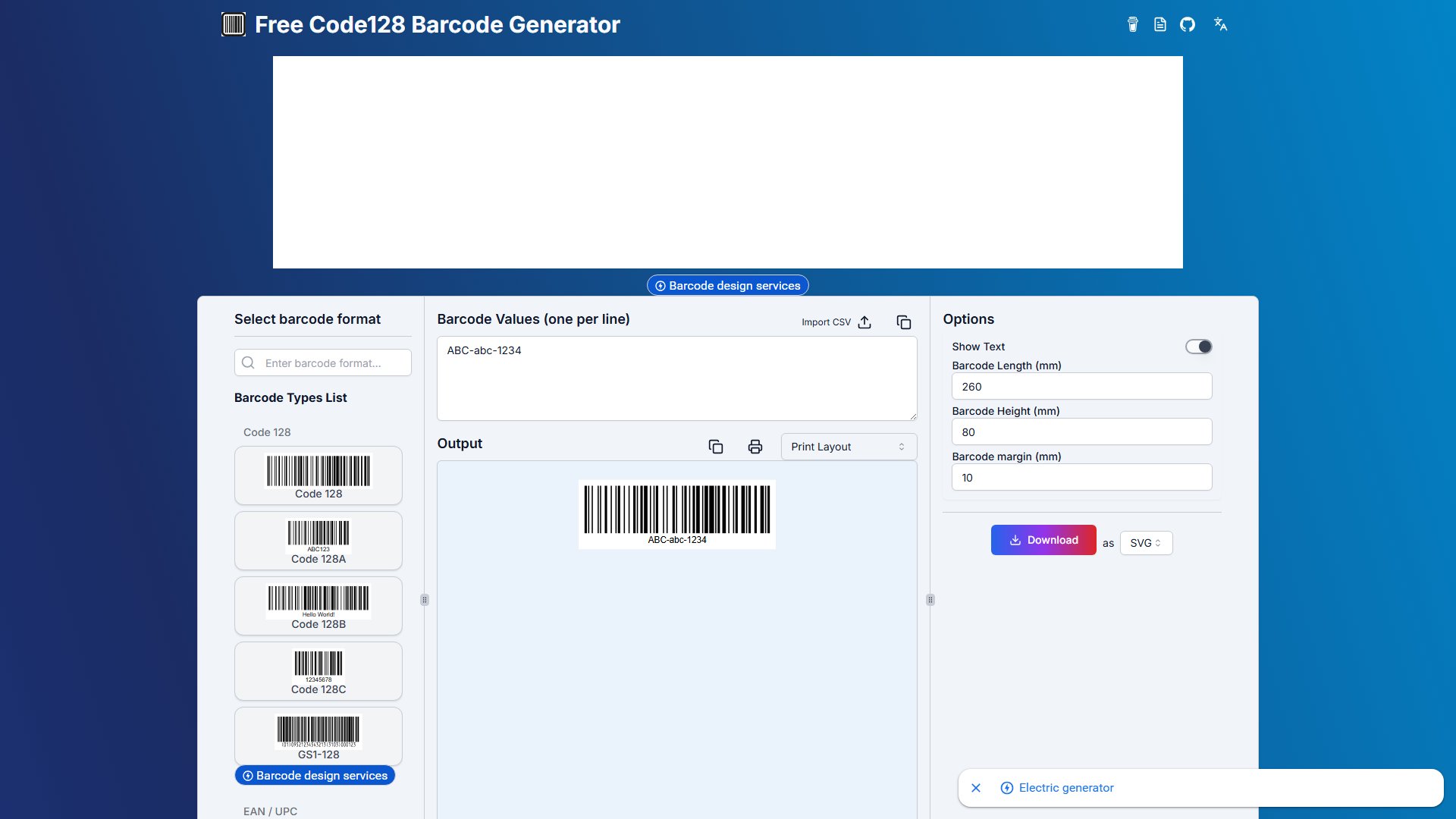1456x819 pixels.
Task: Open the Electric generator link
Action: click(x=1066, y=788)
